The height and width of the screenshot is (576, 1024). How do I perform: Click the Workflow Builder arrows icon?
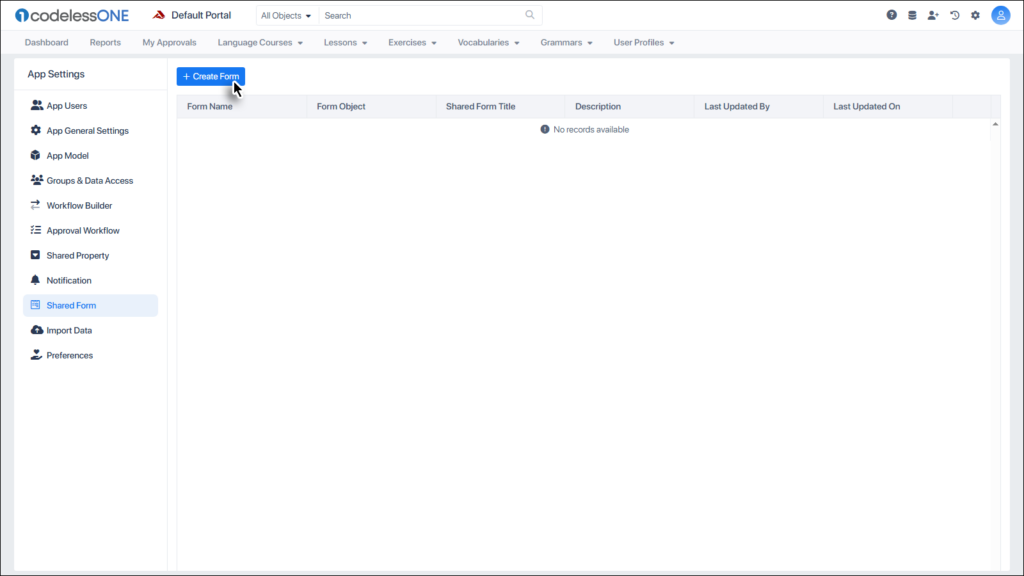pos(35,205)
